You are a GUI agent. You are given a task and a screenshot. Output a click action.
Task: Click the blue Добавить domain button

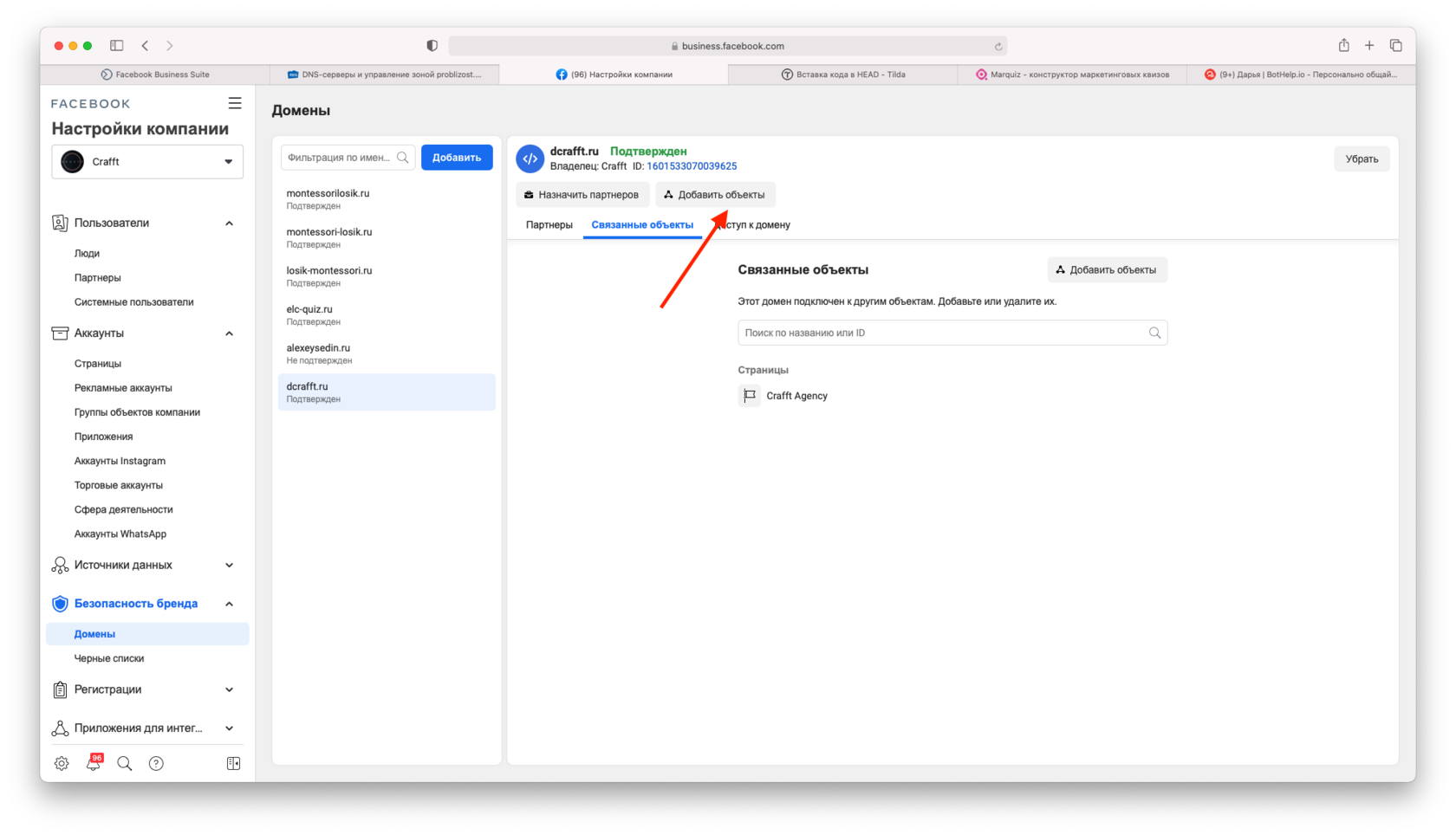[457, 158]
